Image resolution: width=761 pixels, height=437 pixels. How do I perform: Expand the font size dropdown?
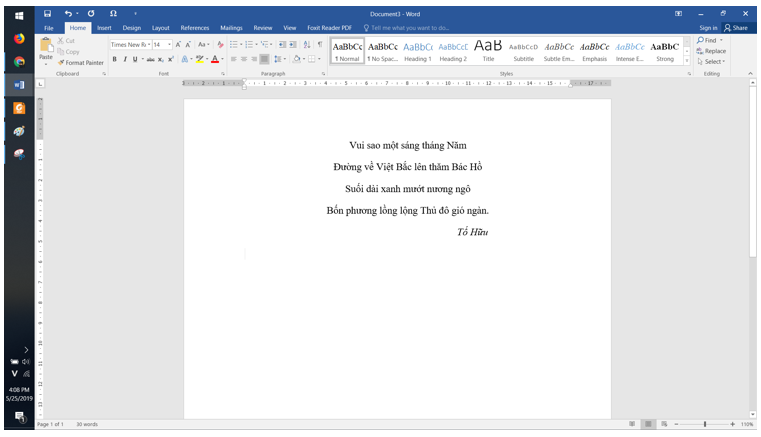pyautogui.click(x=168, y=45)
